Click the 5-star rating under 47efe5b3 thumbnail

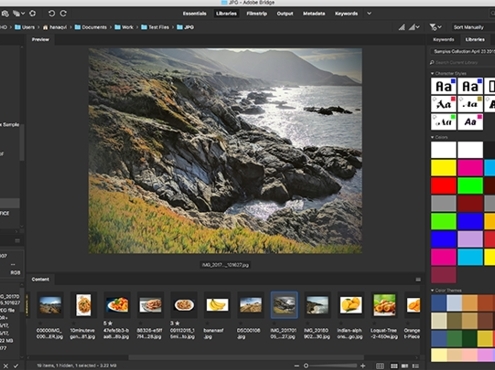point(107,323)
